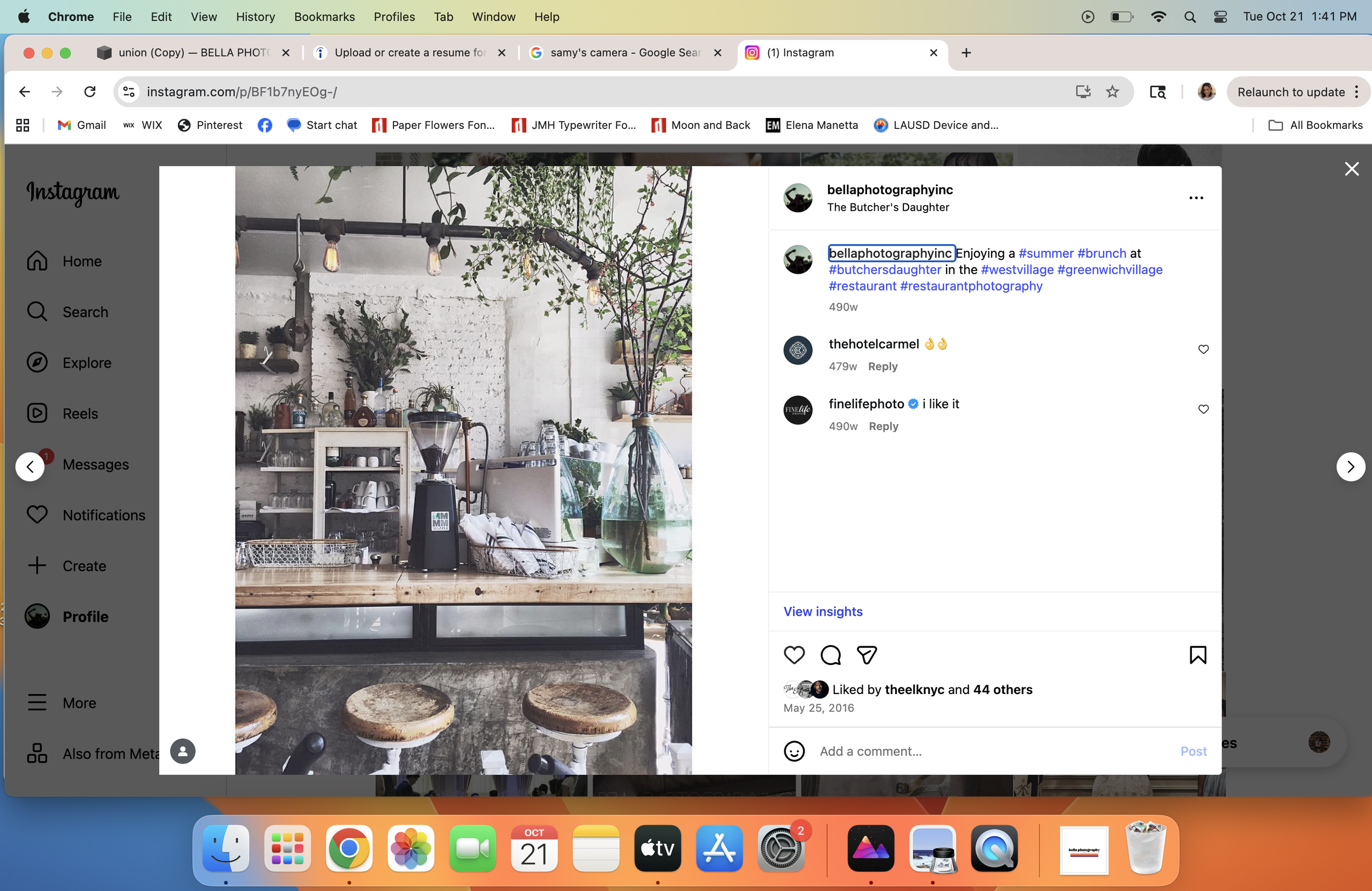Bookmark this page with the star icon
This screenshot has height=891, width=1372.
tap(1112, 92)
